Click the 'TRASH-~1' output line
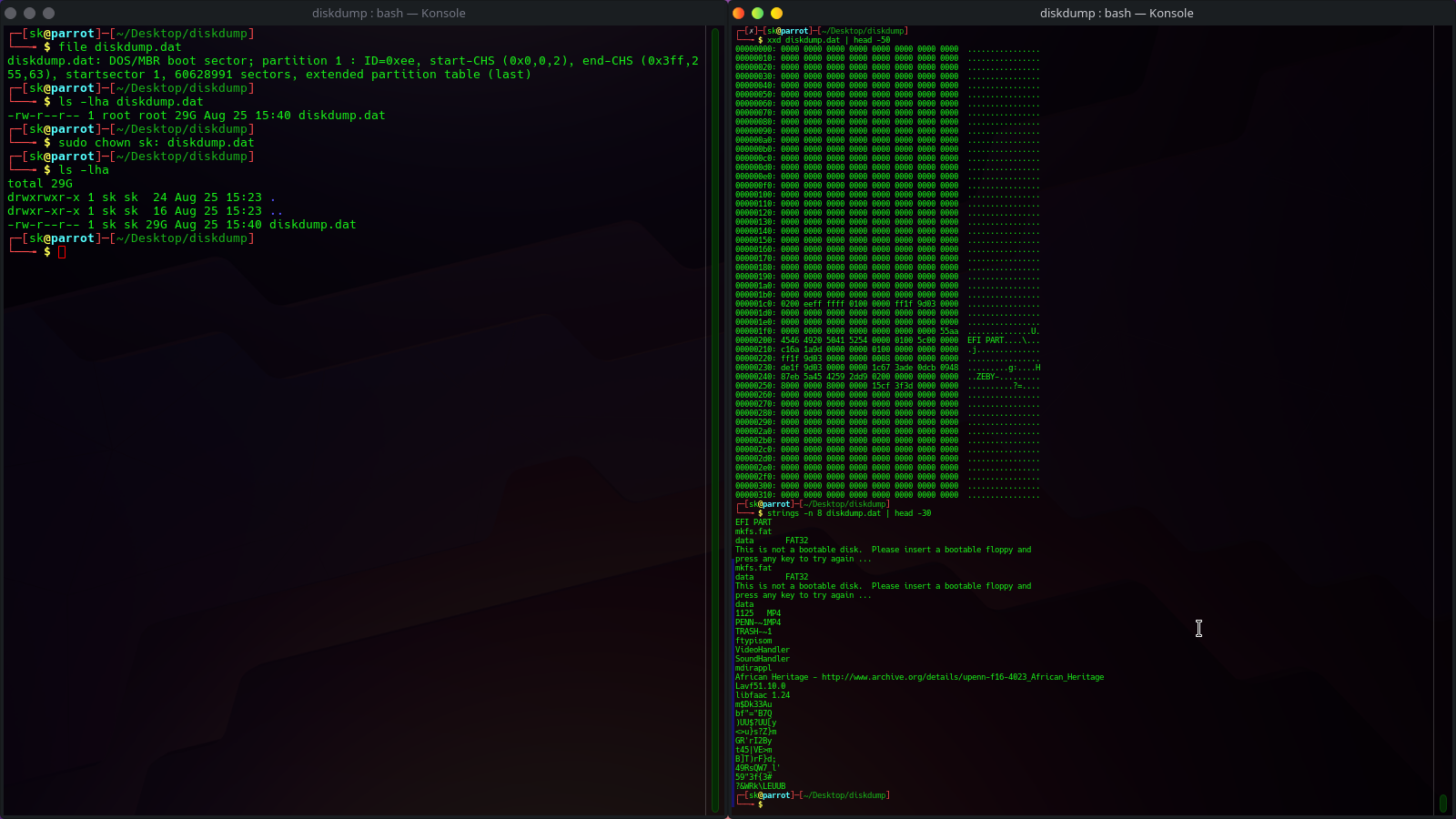Screen dimensions: 1456x819 (753, 632)
